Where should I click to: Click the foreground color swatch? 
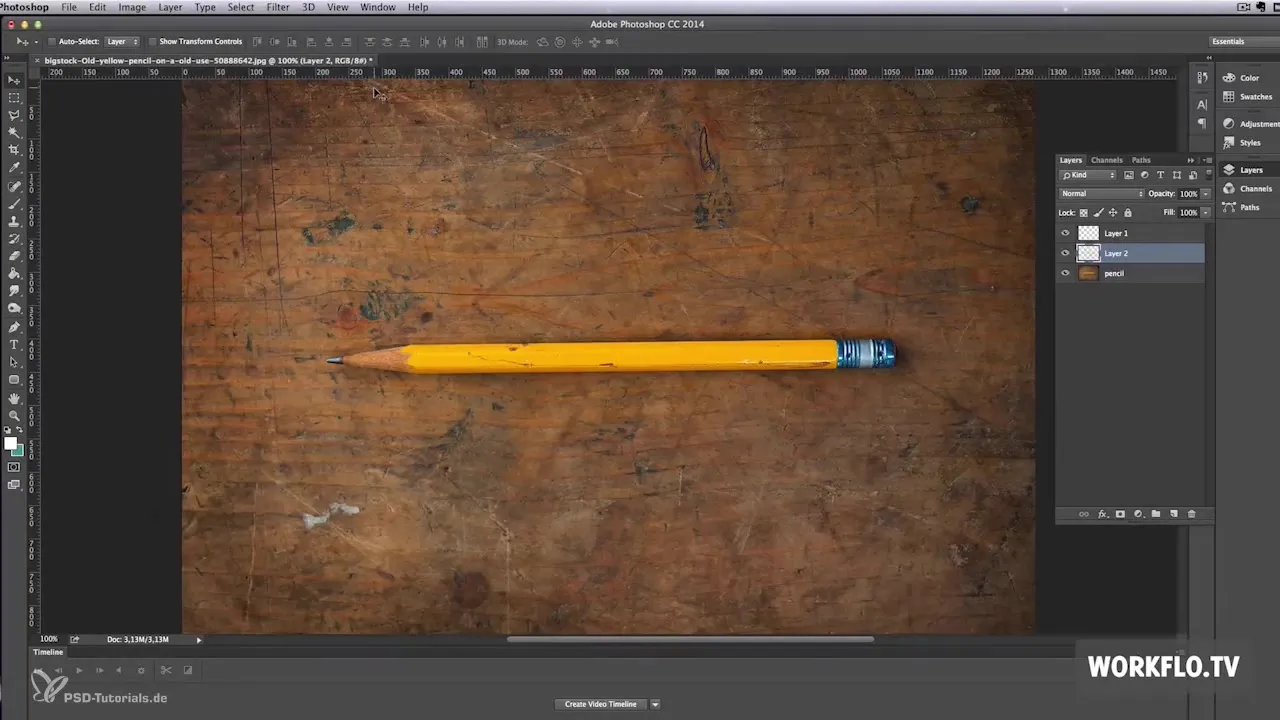coord(10,444)
